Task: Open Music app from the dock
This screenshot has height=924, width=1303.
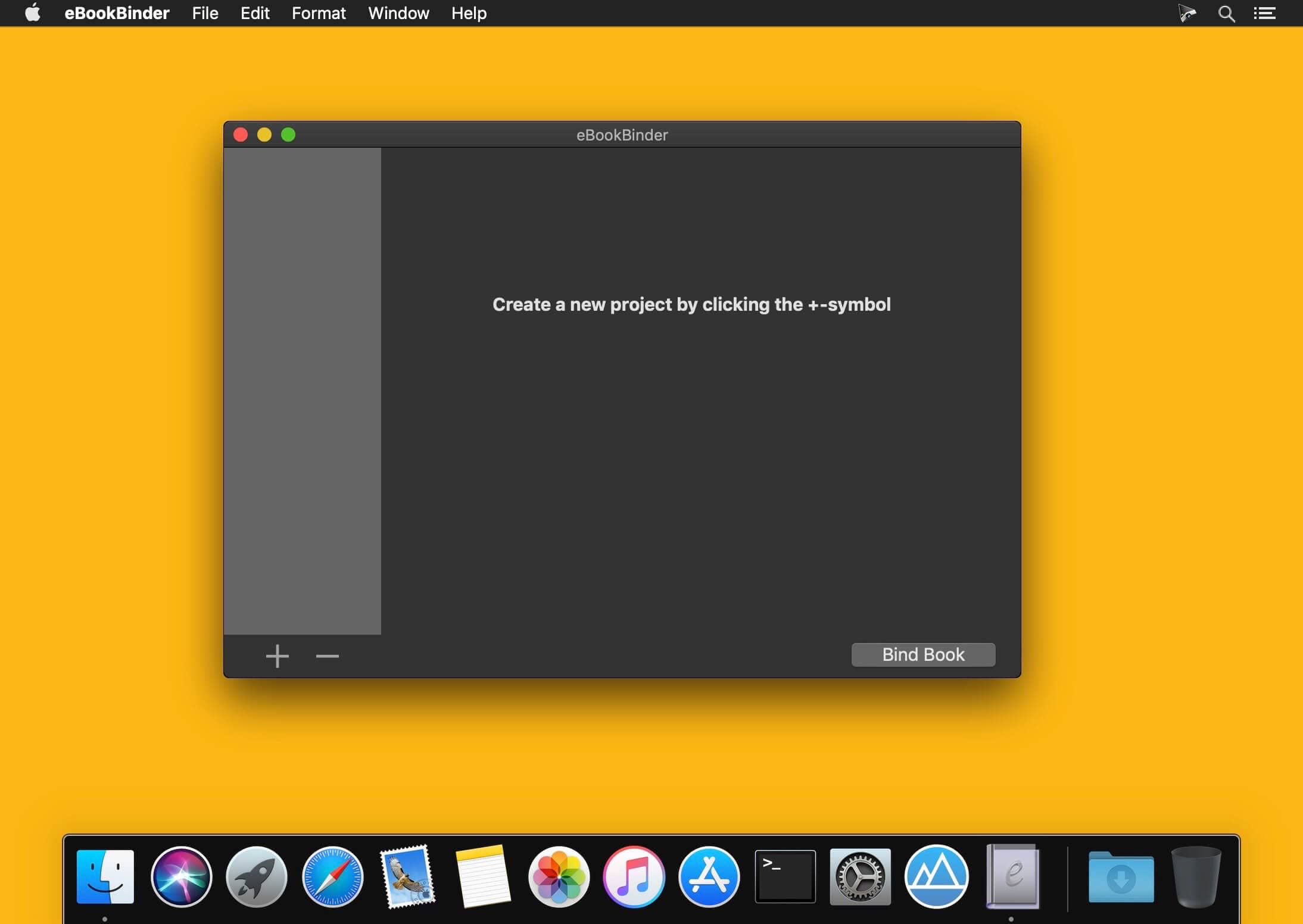Action: [x=634, y=876]
